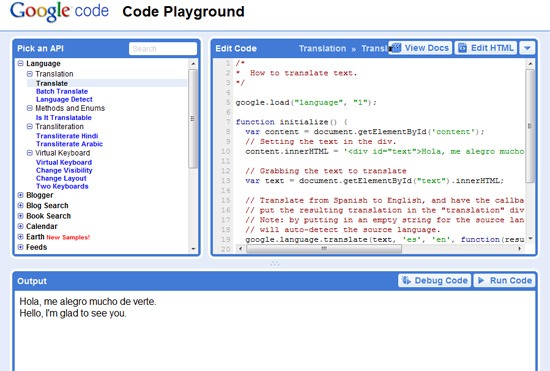Click the 'Hello, I'm glad to see you.' output
The width and height of the screenshot is (550, 371).
[x=73, y=313]
